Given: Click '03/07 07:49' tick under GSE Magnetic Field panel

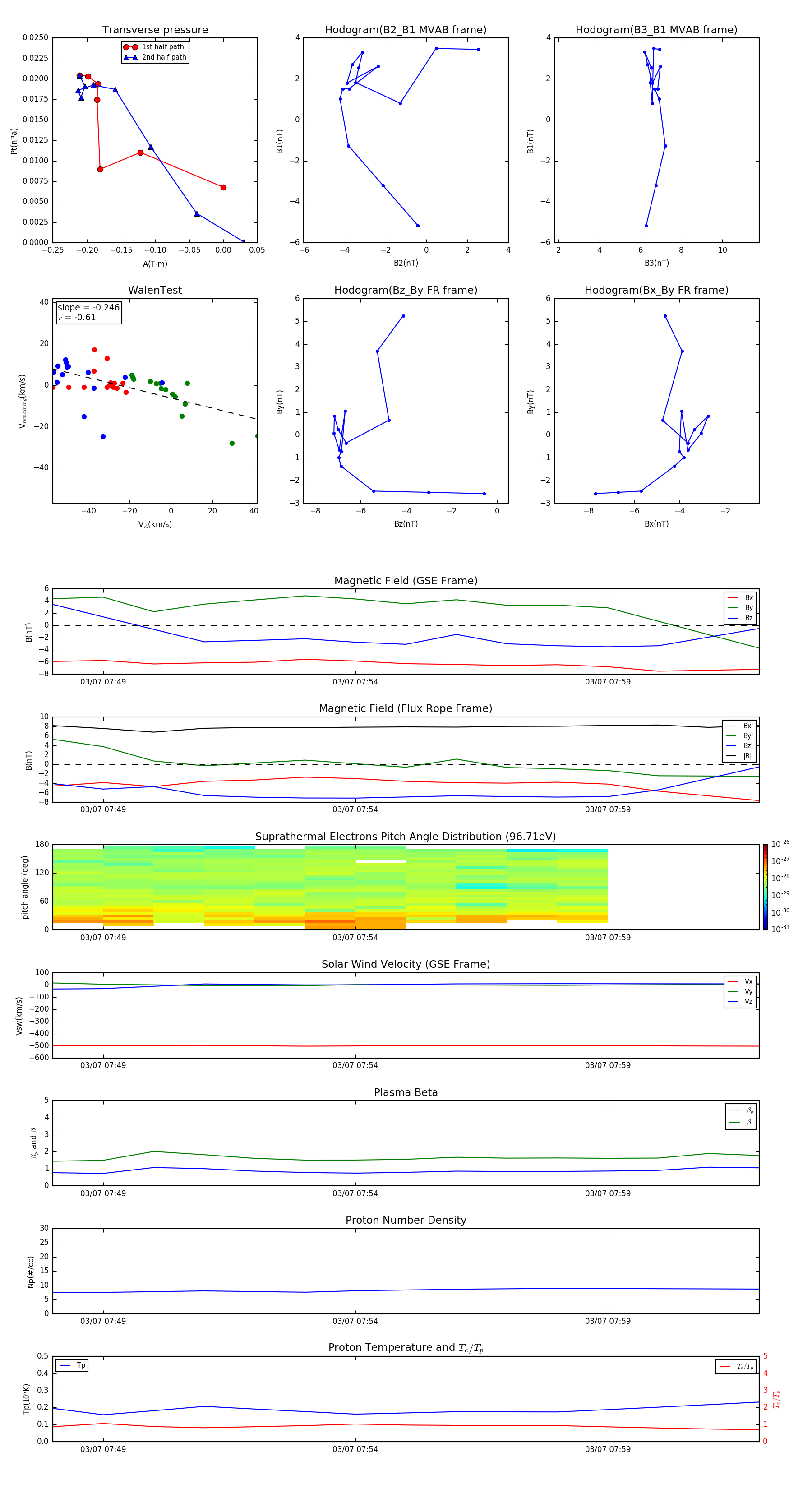Looking at the screenshot, I should click(103, 682).
